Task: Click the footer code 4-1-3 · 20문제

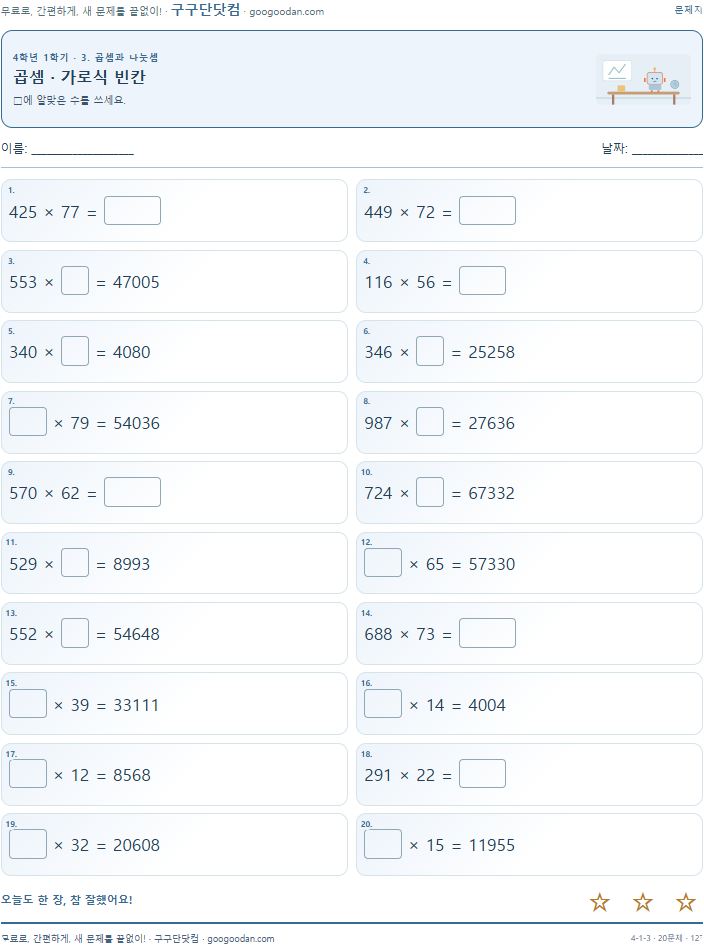Action: coord(656,938)
